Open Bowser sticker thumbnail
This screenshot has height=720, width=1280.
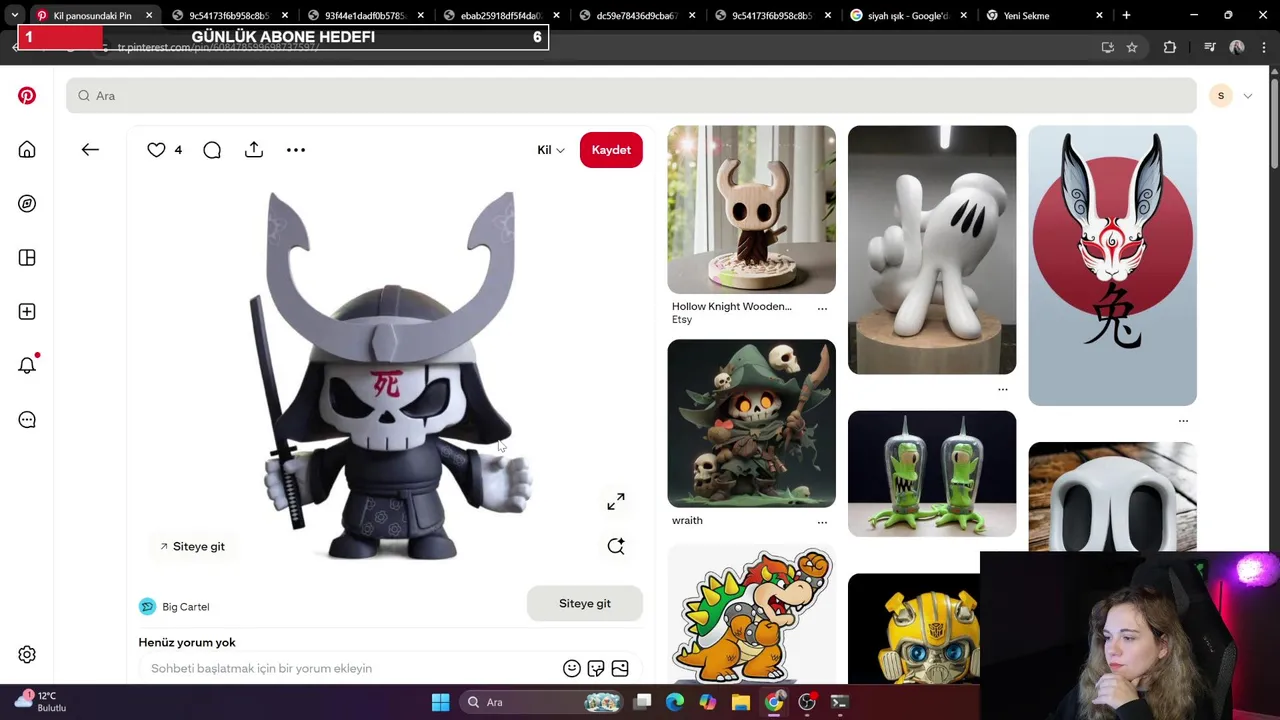752,615
